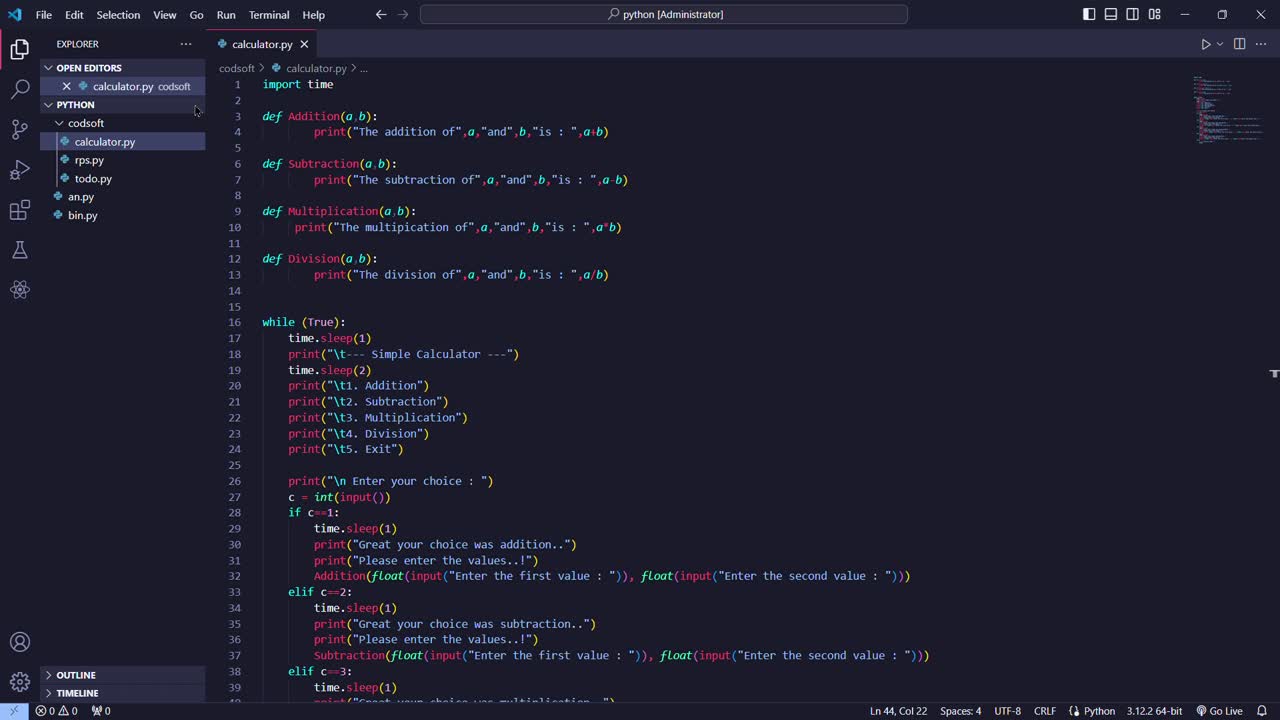Viewport: 1280px width, 720px height.
Task: Open the Search view in activity bar
Action: [20, 89]
